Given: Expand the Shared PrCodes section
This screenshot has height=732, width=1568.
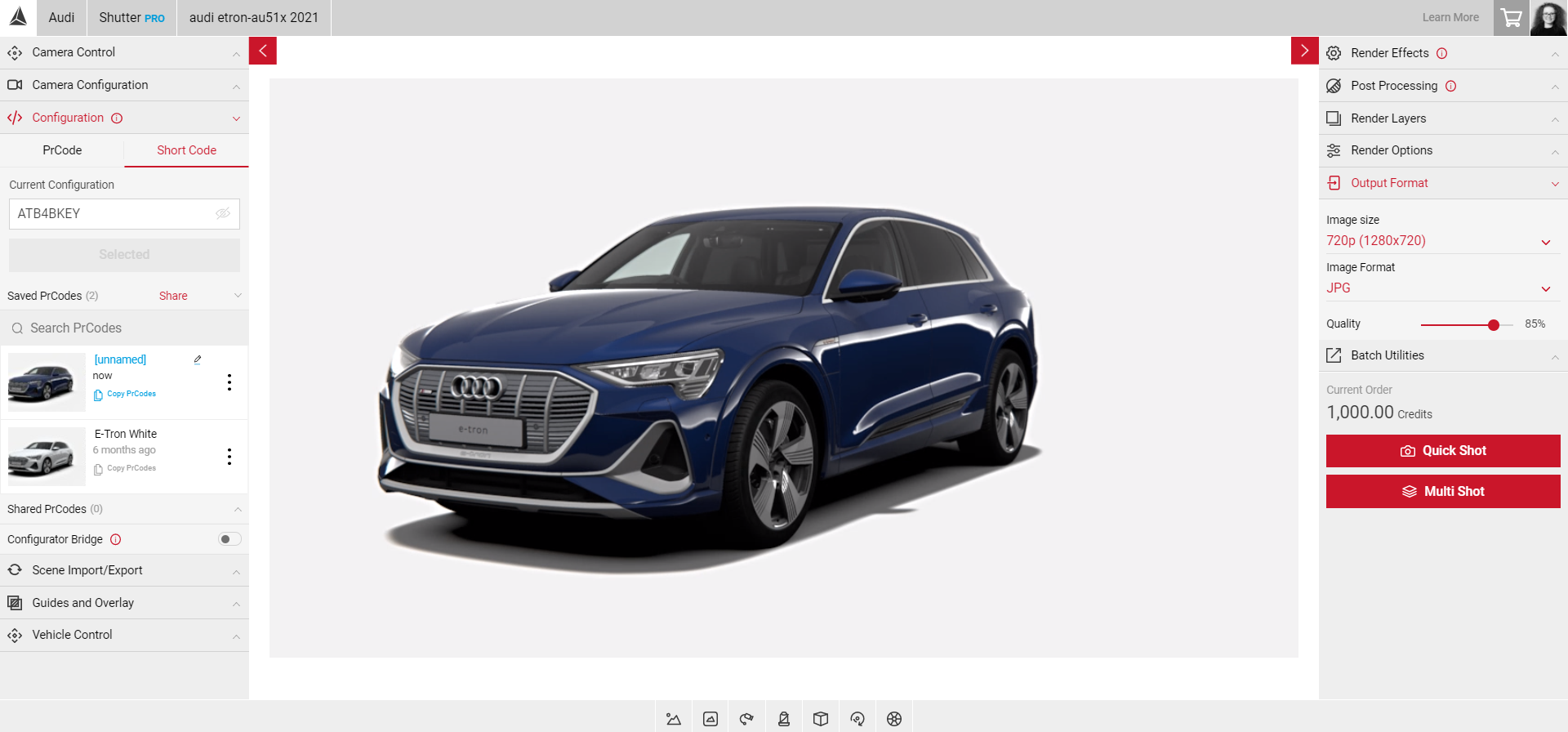Looking at the screenshot, I should click(124, 509).
